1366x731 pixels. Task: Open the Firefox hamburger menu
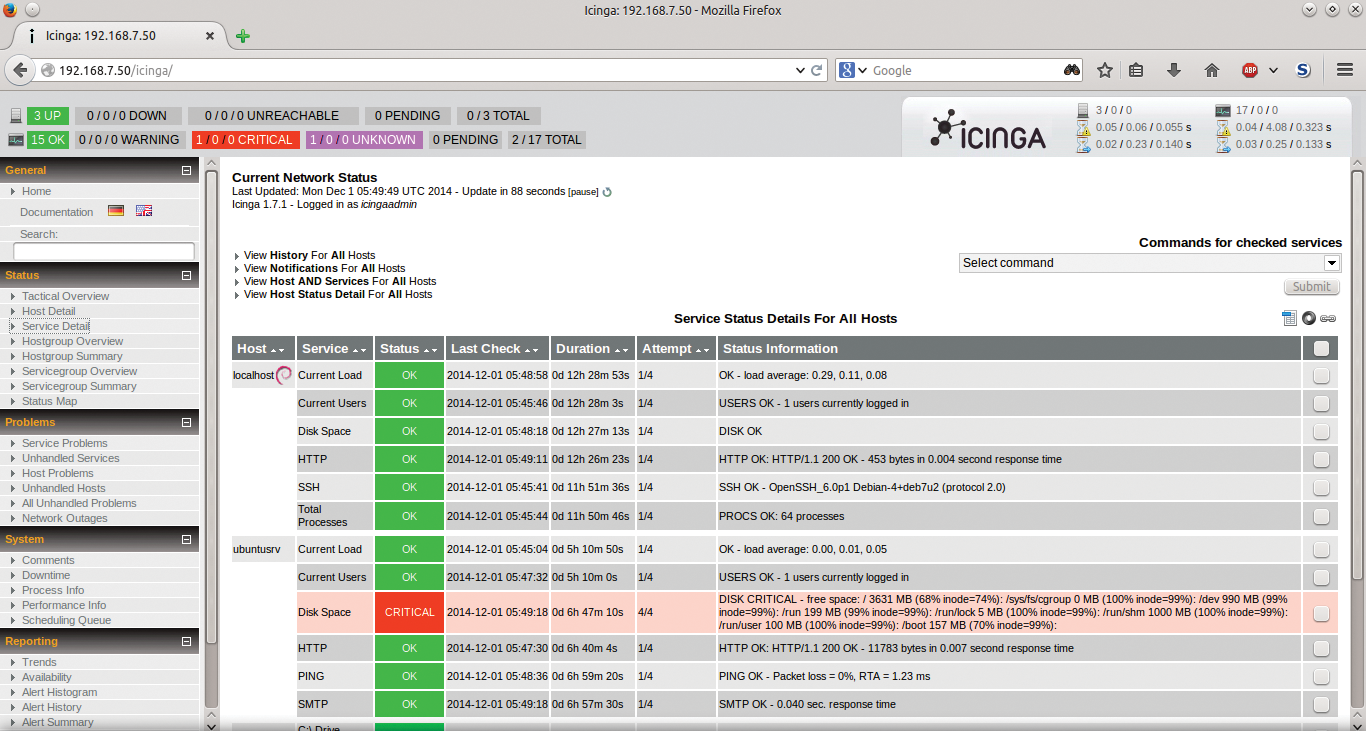[1344, 70]
